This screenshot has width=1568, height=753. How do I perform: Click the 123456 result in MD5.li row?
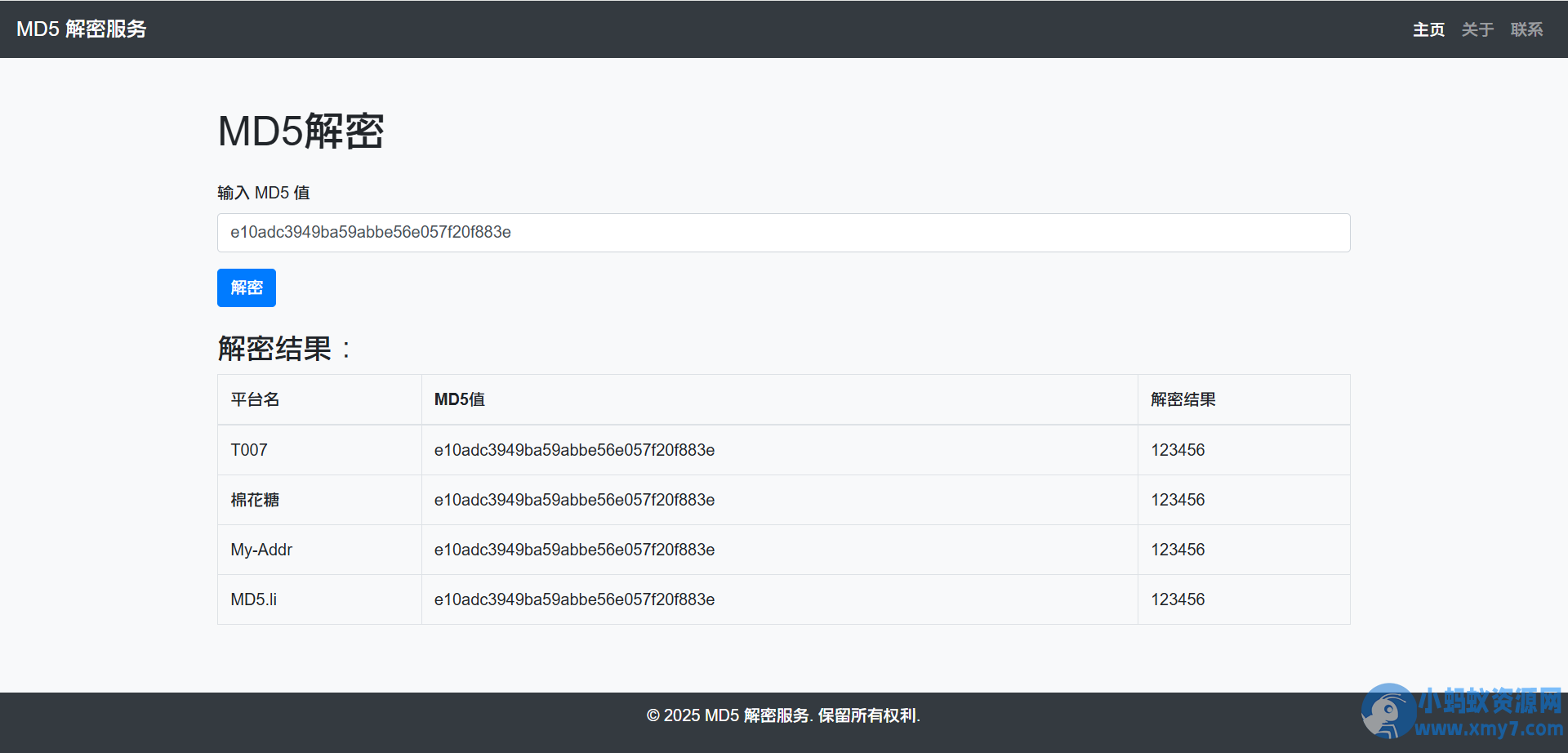[1178, 599]
